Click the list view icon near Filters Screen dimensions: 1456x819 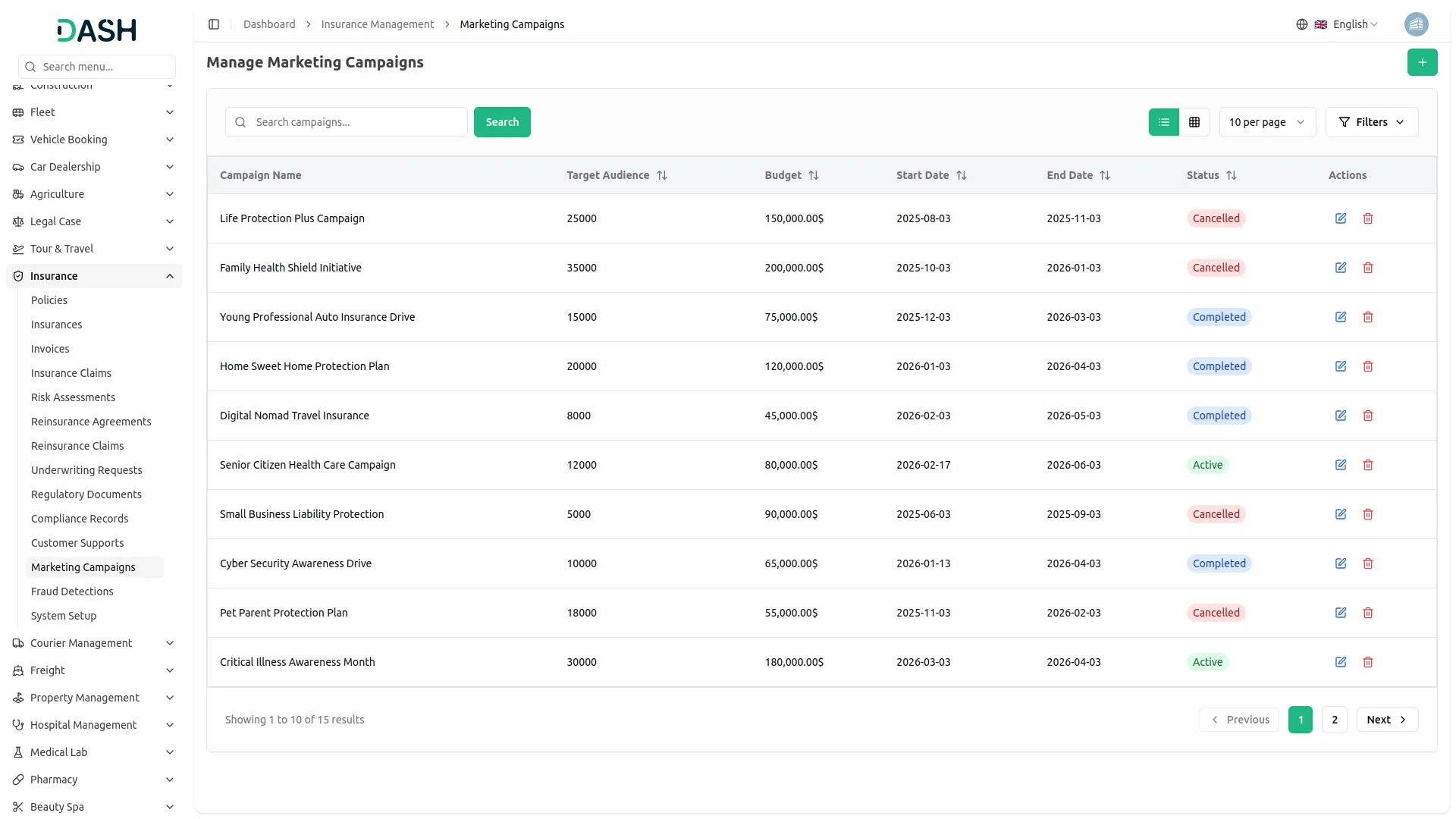1164,122
